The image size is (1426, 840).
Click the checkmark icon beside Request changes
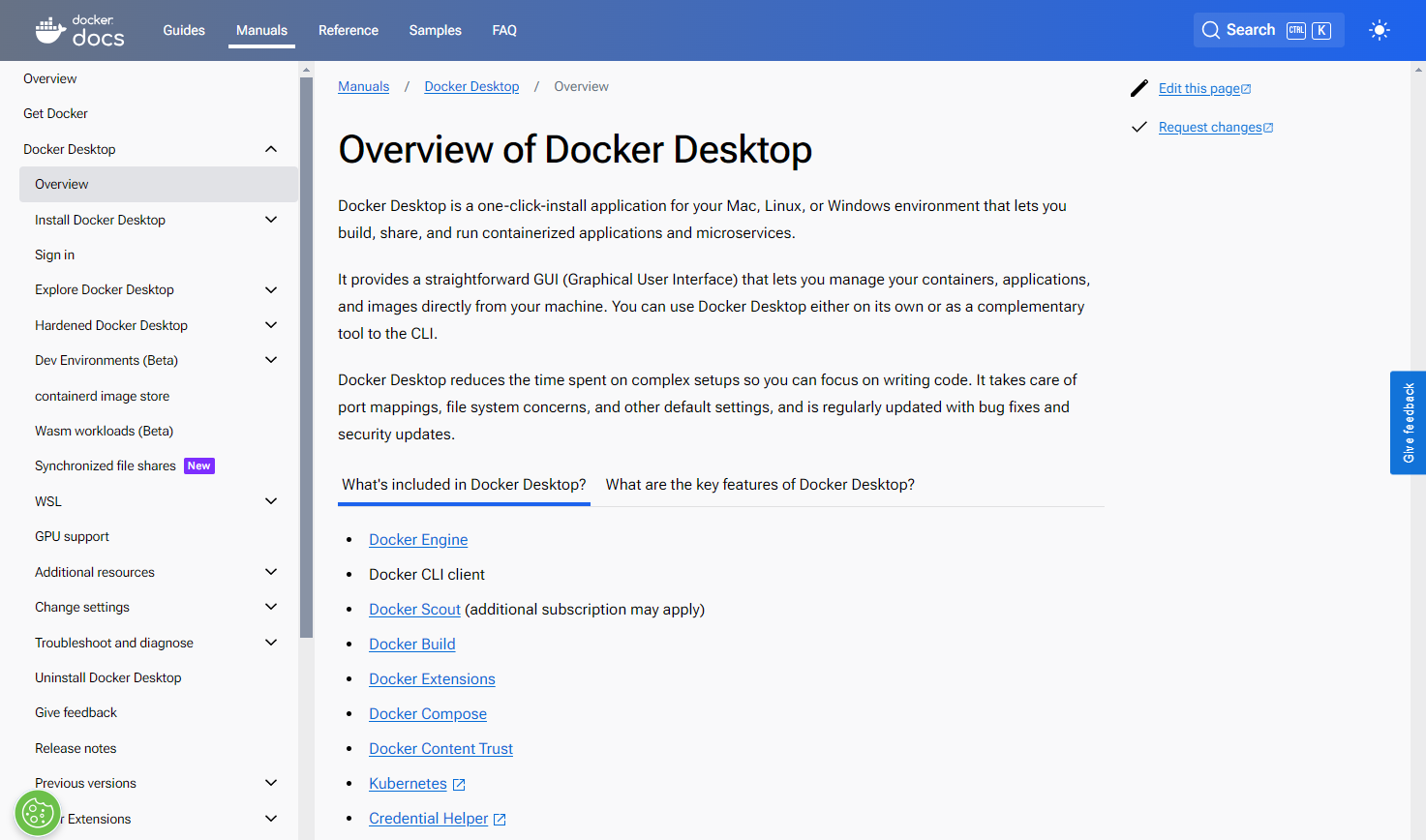coord(1139,126)
